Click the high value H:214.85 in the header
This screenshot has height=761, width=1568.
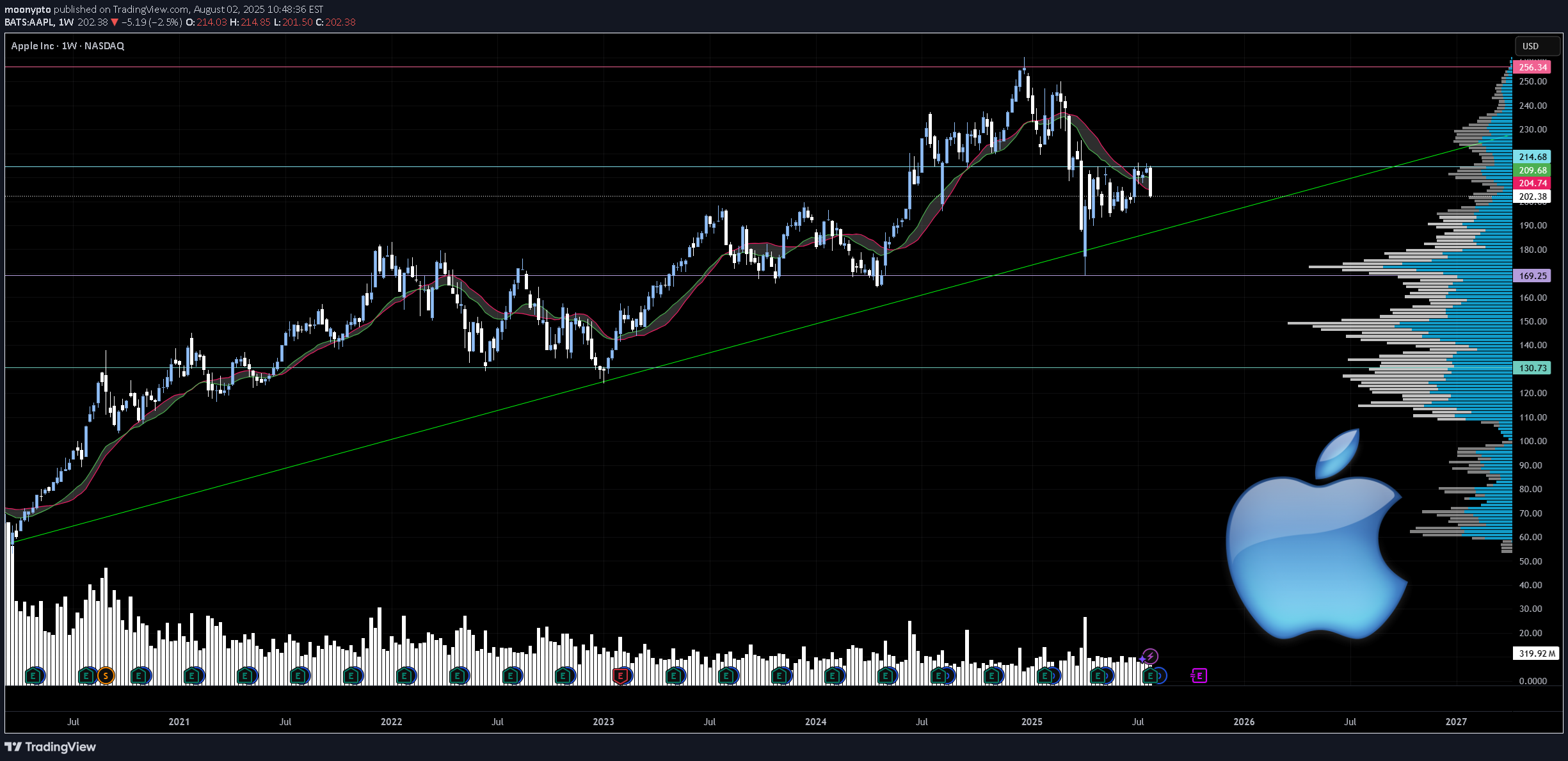tap(250, 22)
